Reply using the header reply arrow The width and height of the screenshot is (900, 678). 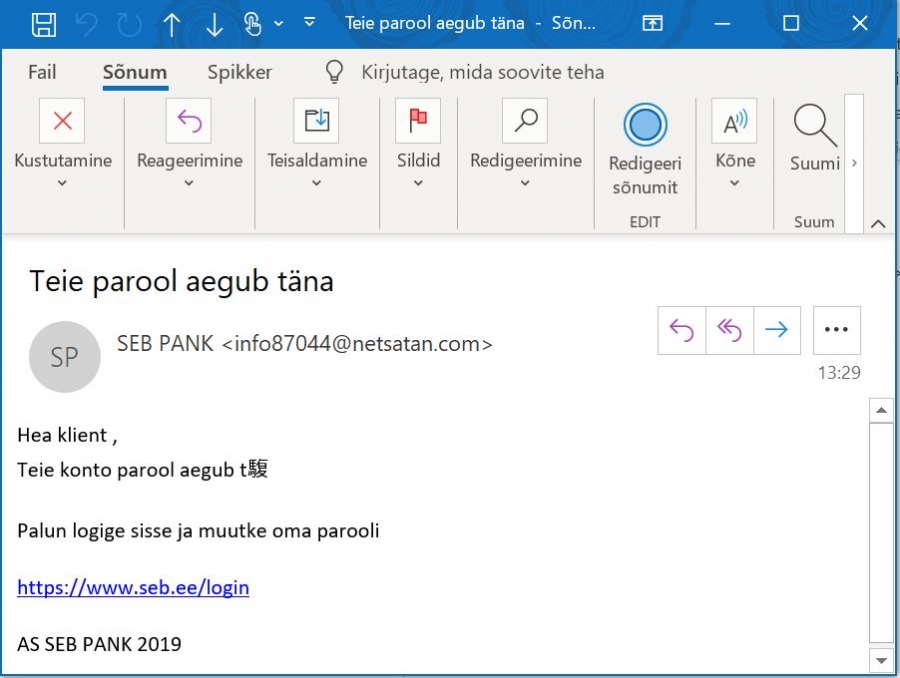pos(681,330)
